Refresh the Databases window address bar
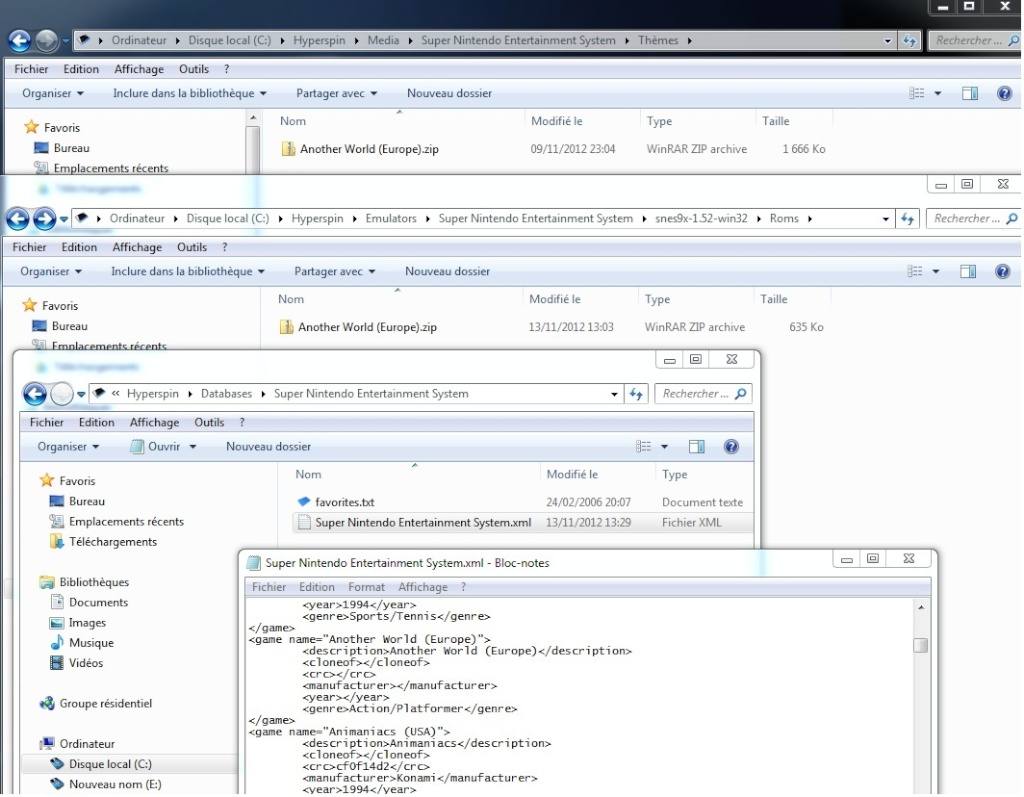 click(635, 394)
